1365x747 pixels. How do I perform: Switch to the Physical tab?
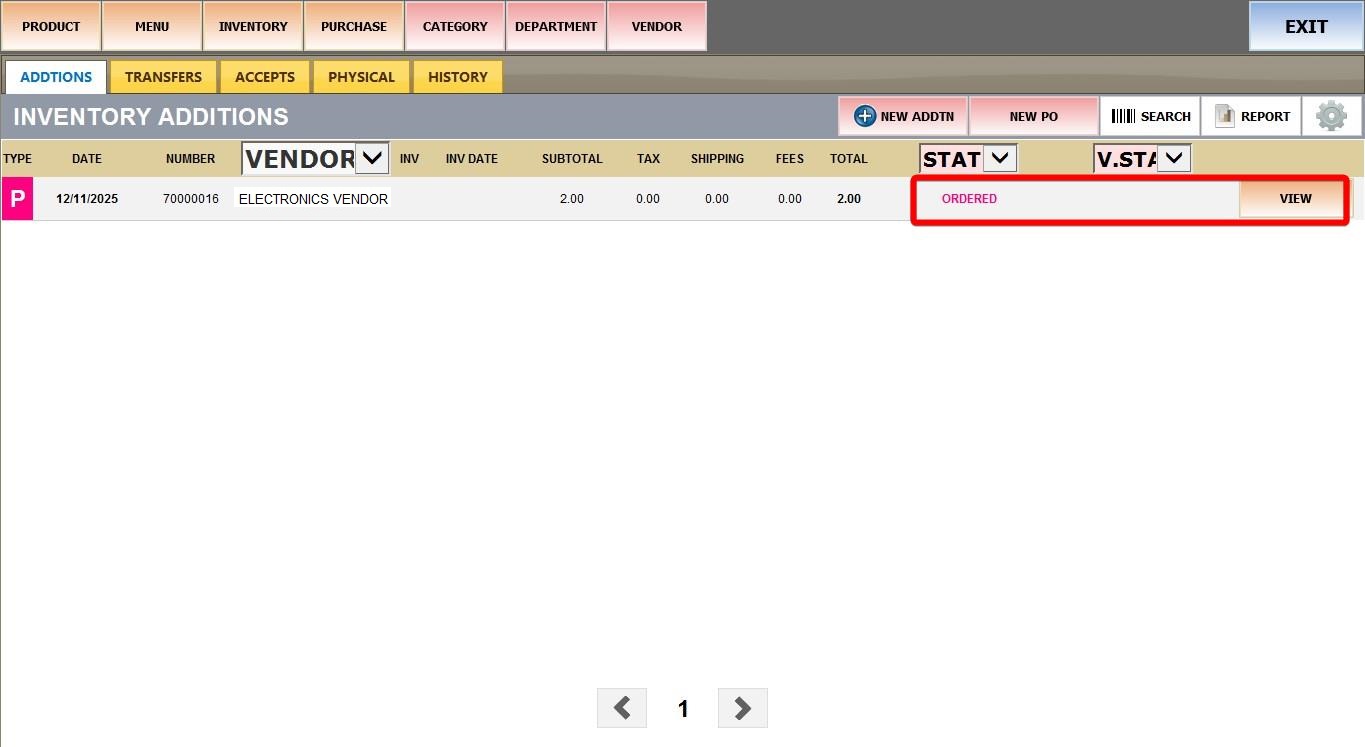pyautogui.click(x=361, y=77)
